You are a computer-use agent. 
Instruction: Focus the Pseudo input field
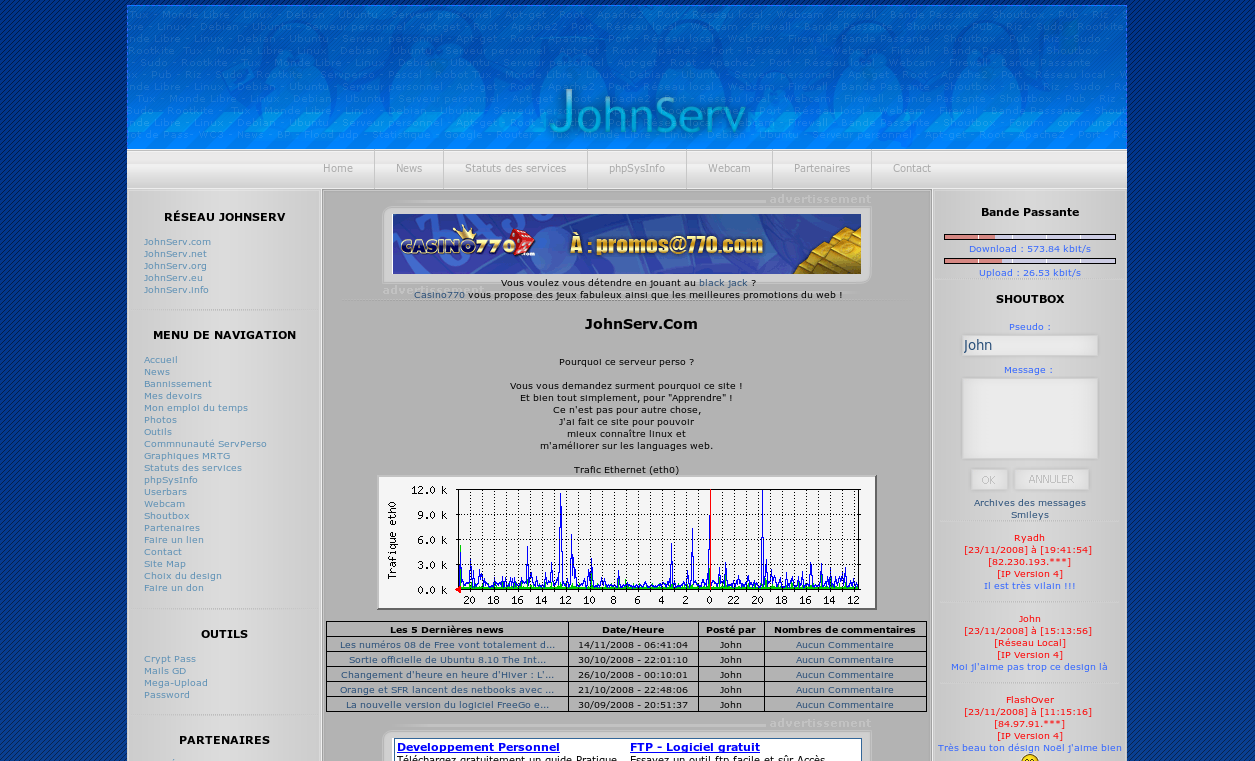pos(1030,345)
